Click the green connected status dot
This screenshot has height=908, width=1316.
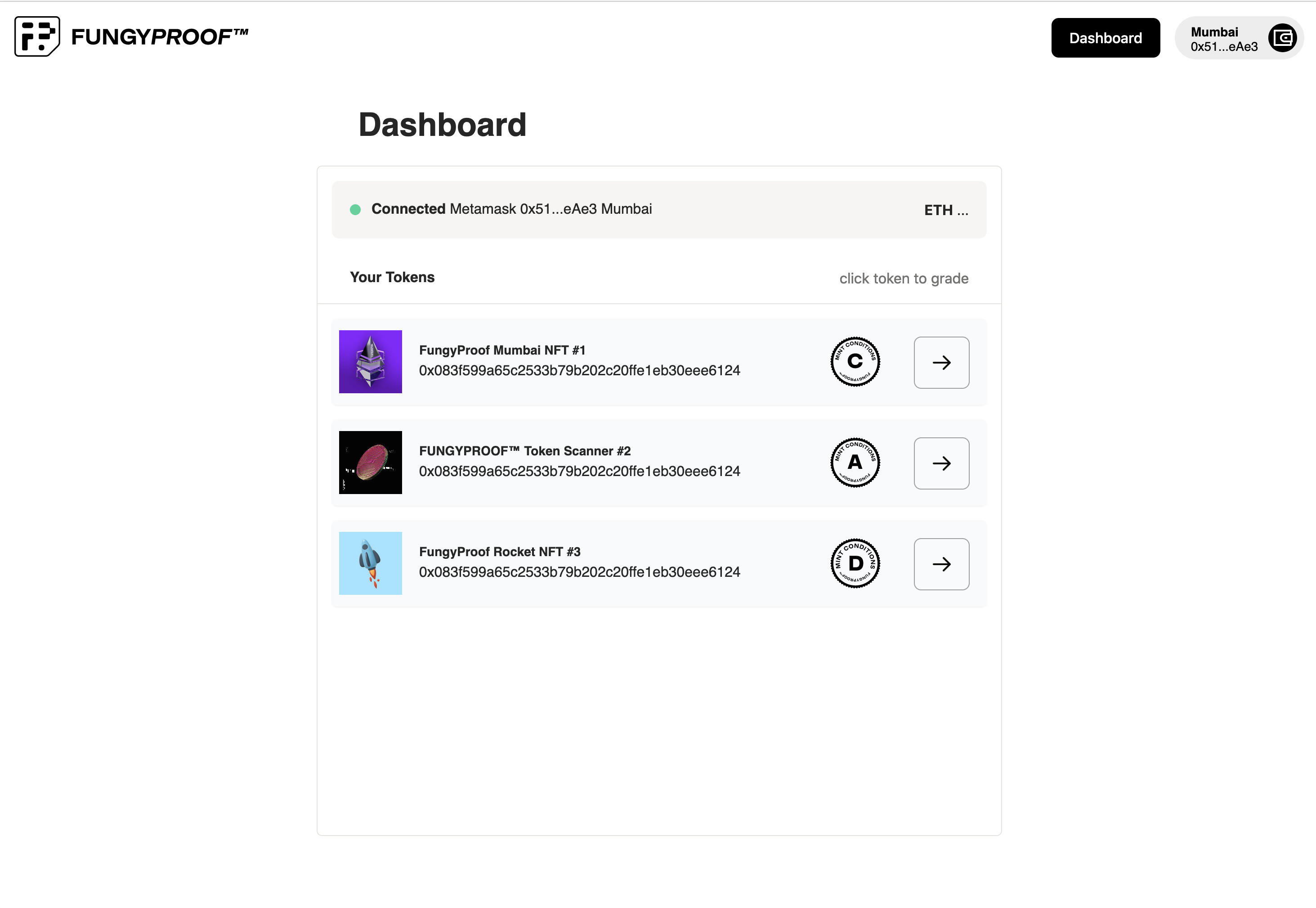tap(355, 209)
